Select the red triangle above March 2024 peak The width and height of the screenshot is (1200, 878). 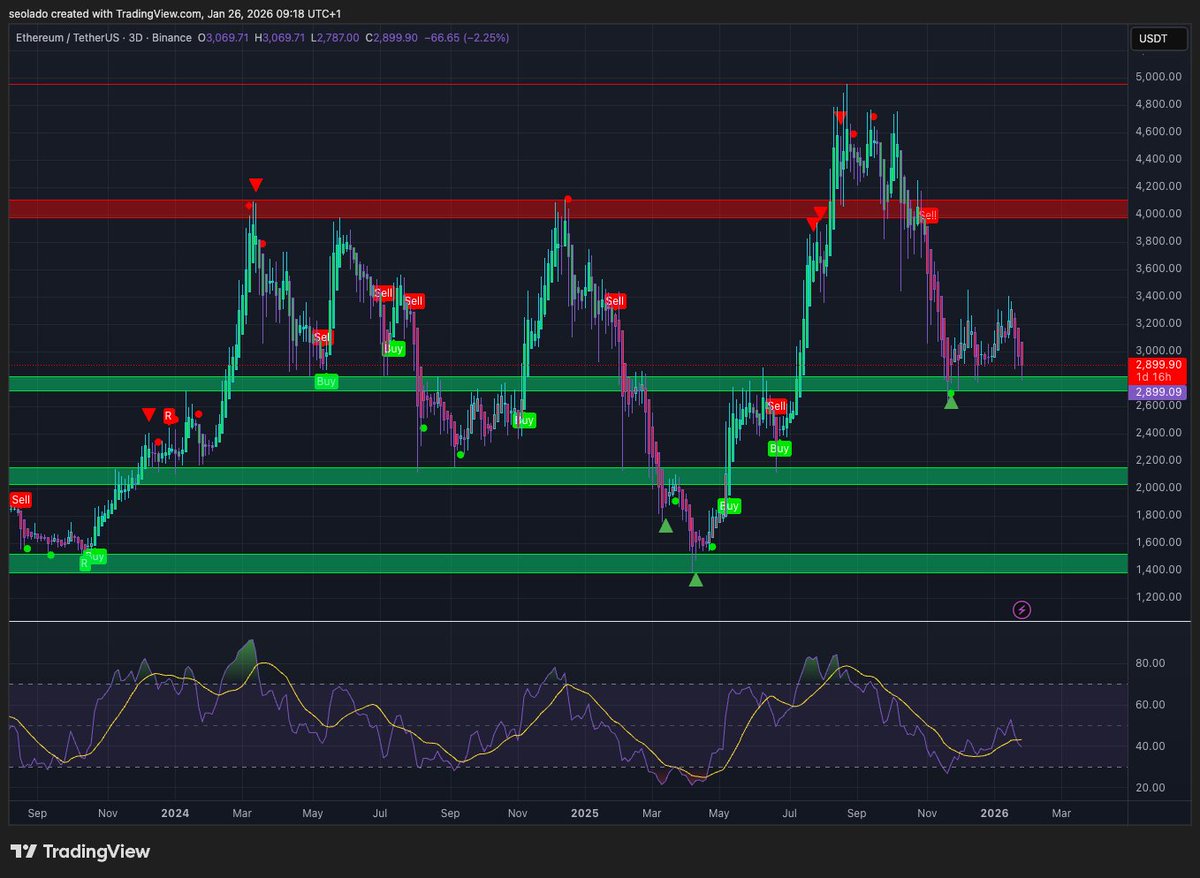(x=256, y=185)
